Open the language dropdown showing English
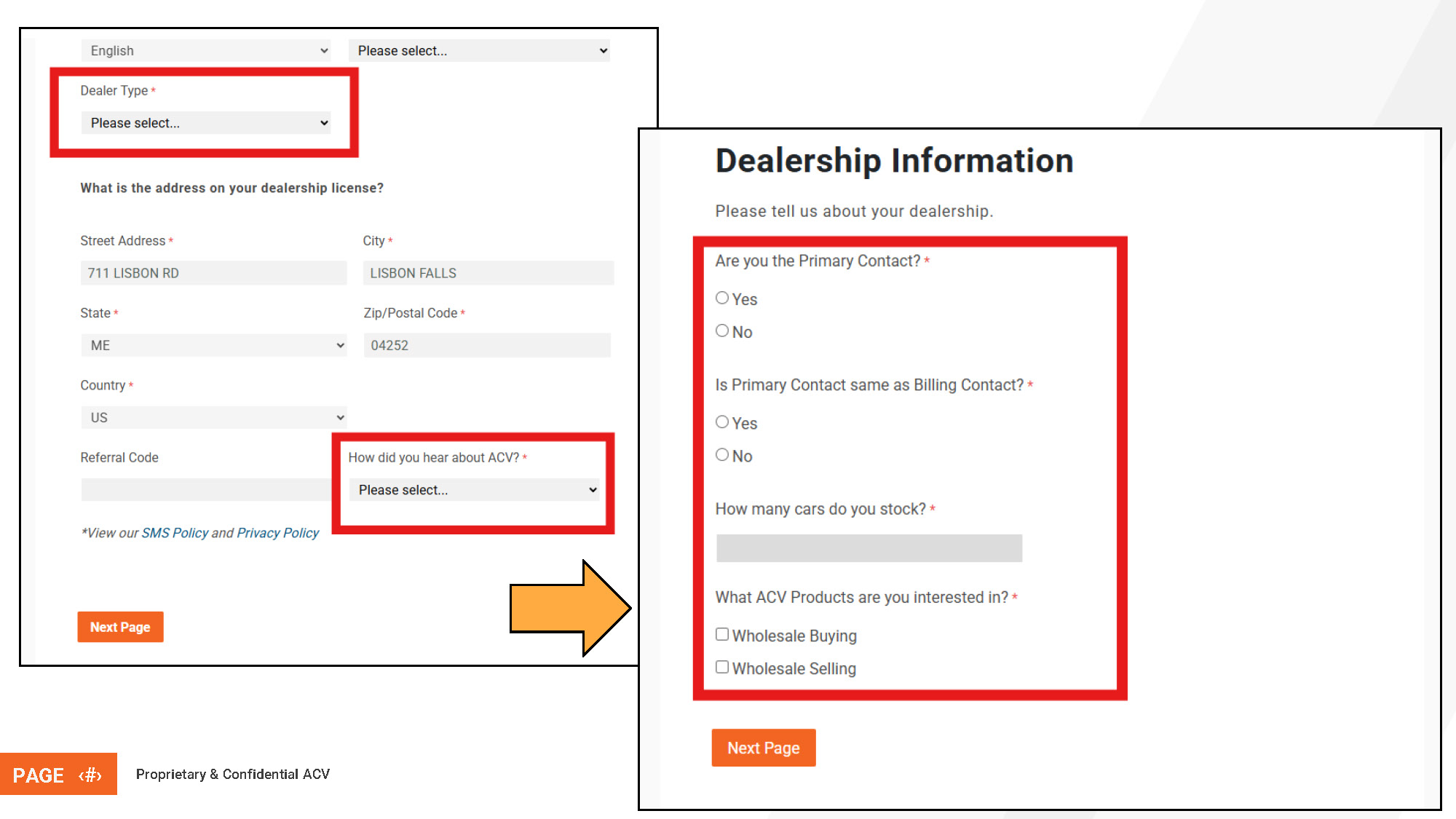This screenshot has height=819, width=1456. click(206, 50)
